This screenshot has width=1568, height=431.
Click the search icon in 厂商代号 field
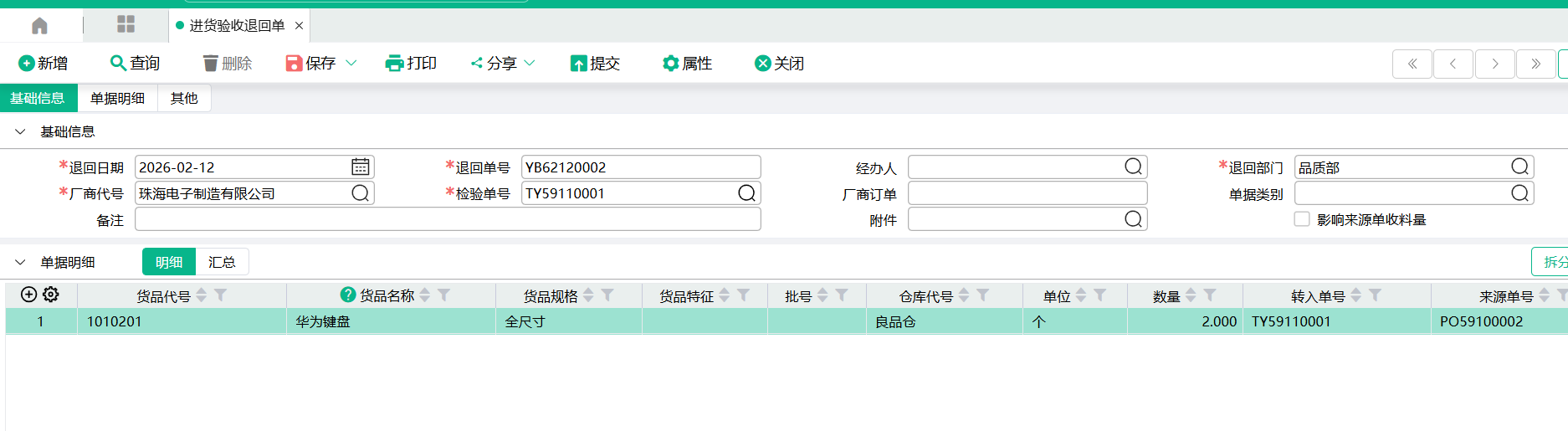(360, 193)
